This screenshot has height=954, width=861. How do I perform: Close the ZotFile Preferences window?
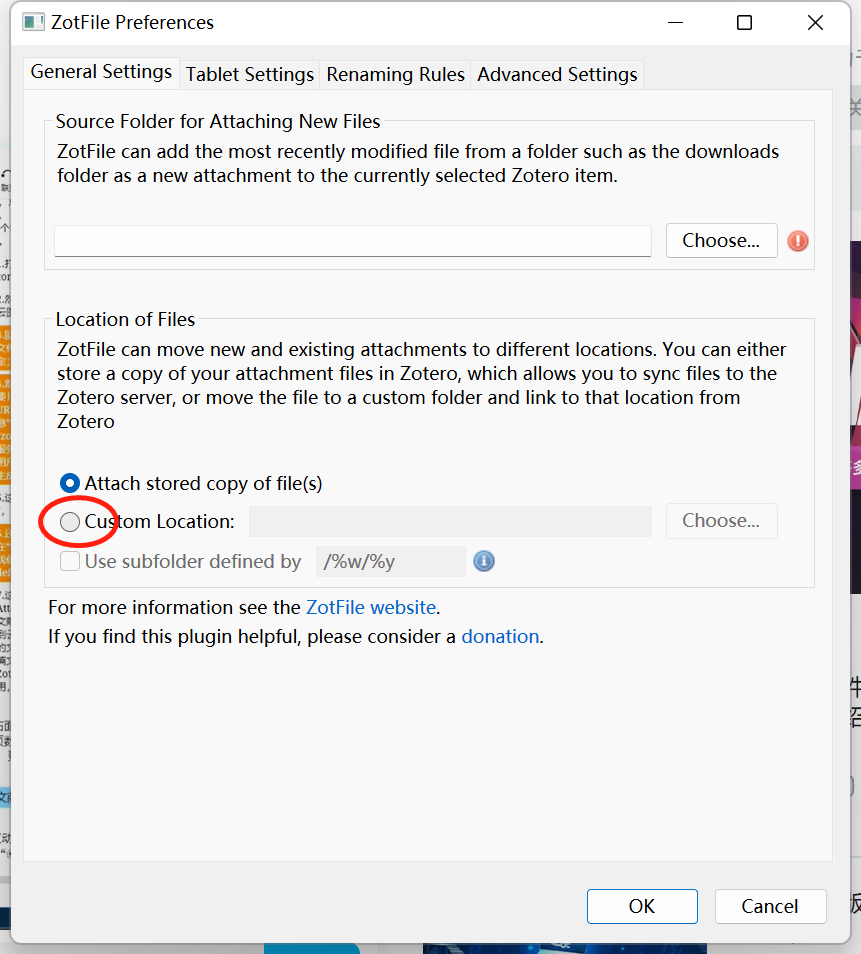click(815, 23)
